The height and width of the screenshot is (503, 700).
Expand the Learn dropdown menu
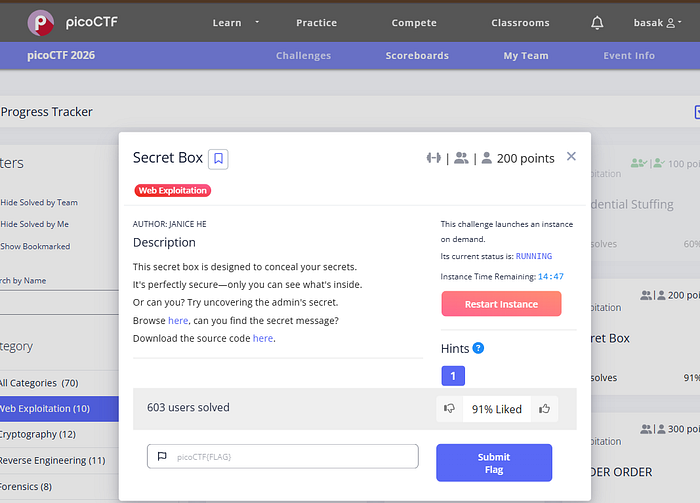click(235, 23)
